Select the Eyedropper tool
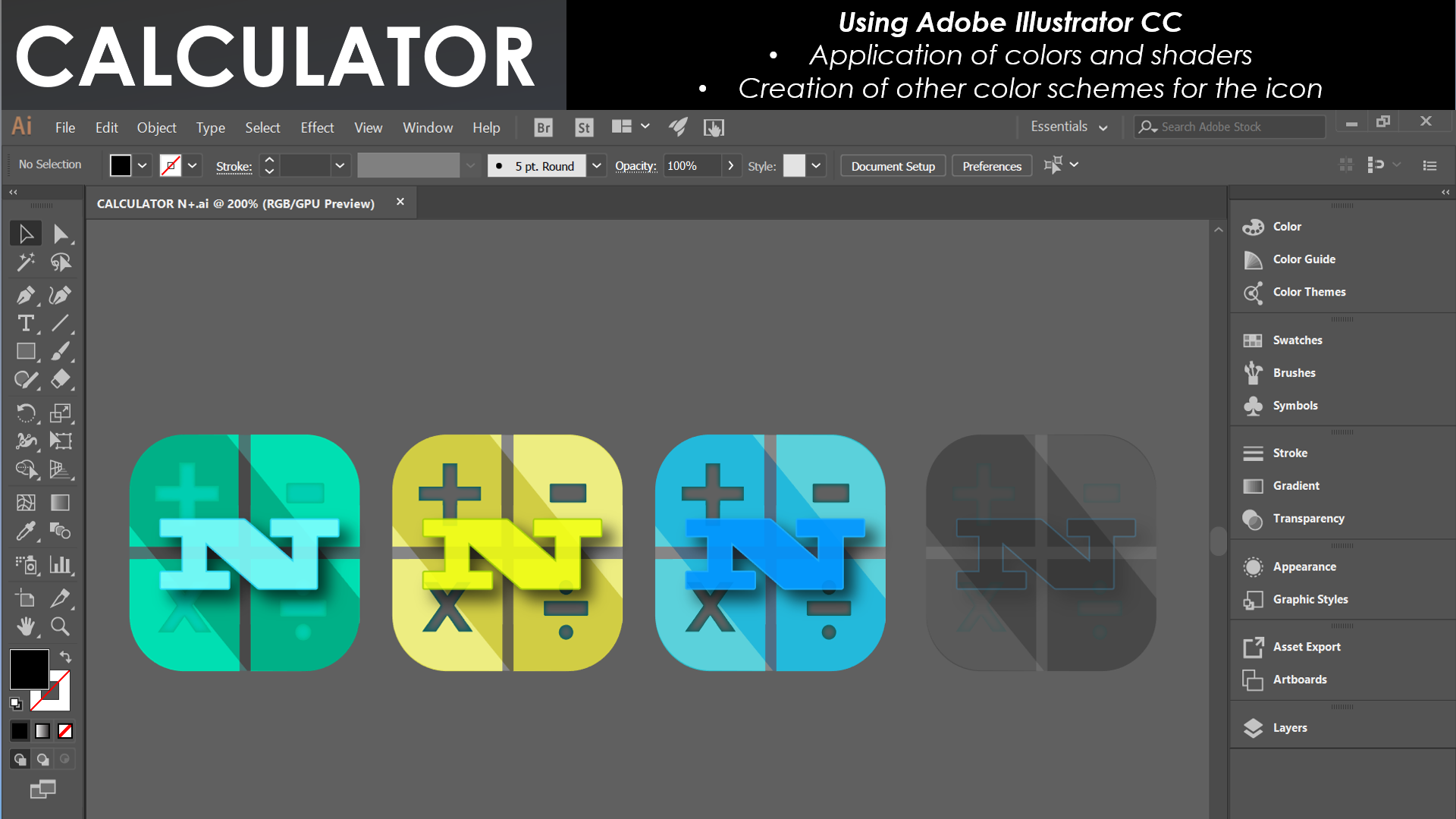Image resolution: width=1456 pixels, height=819 pixels. click(x=26, y=531)
